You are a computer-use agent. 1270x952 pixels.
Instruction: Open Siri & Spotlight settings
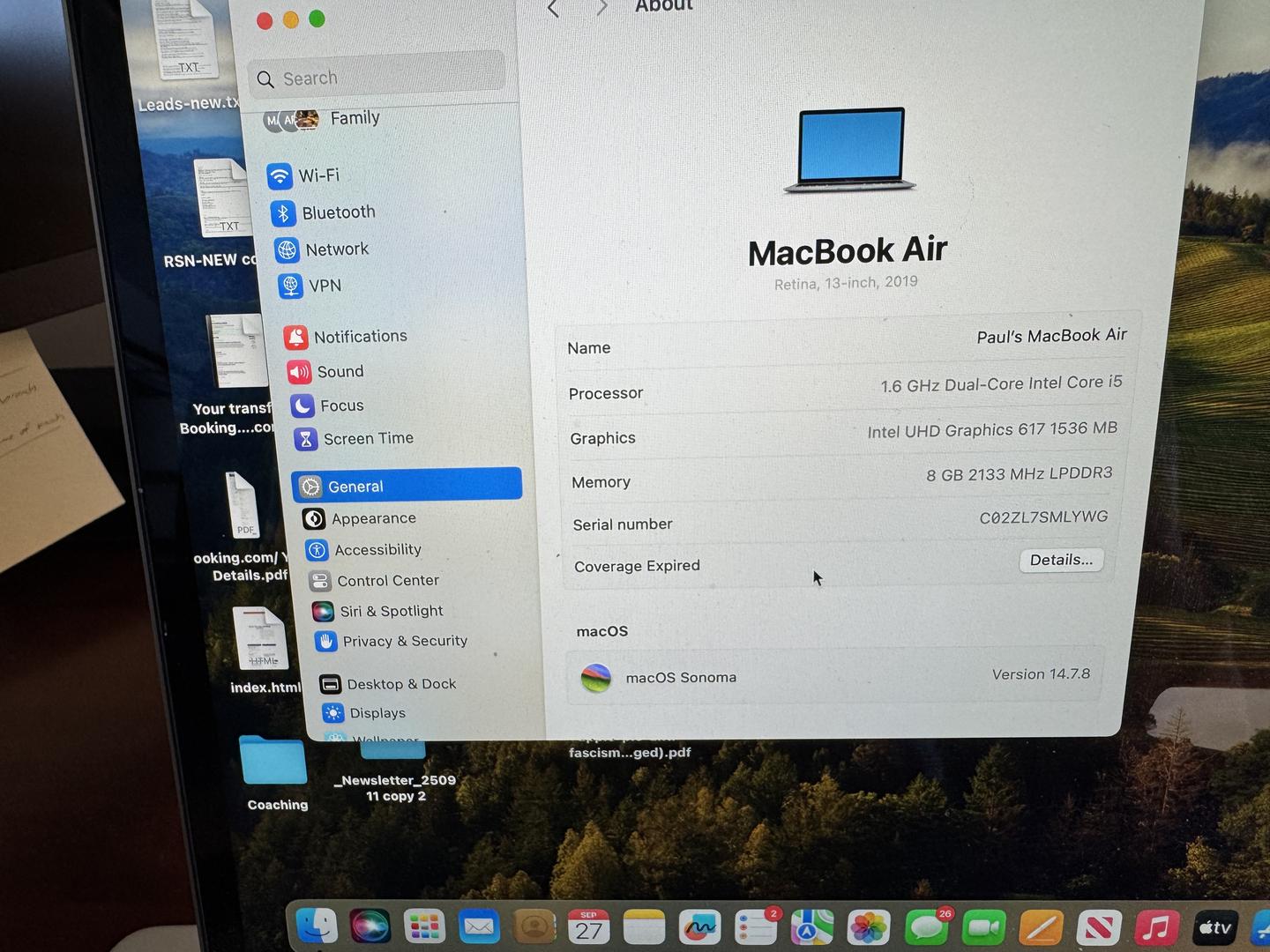click(x=377, y=611)
